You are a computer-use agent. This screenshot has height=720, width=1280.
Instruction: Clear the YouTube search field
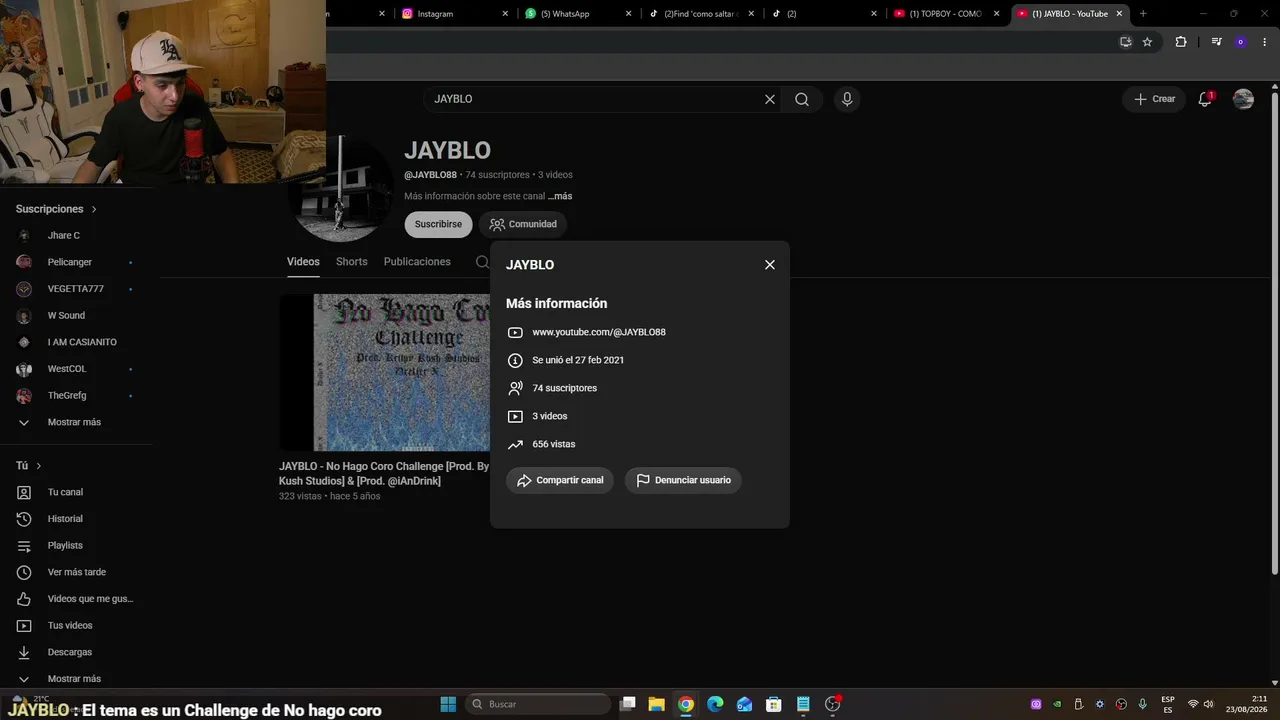(x=770, y=99)
